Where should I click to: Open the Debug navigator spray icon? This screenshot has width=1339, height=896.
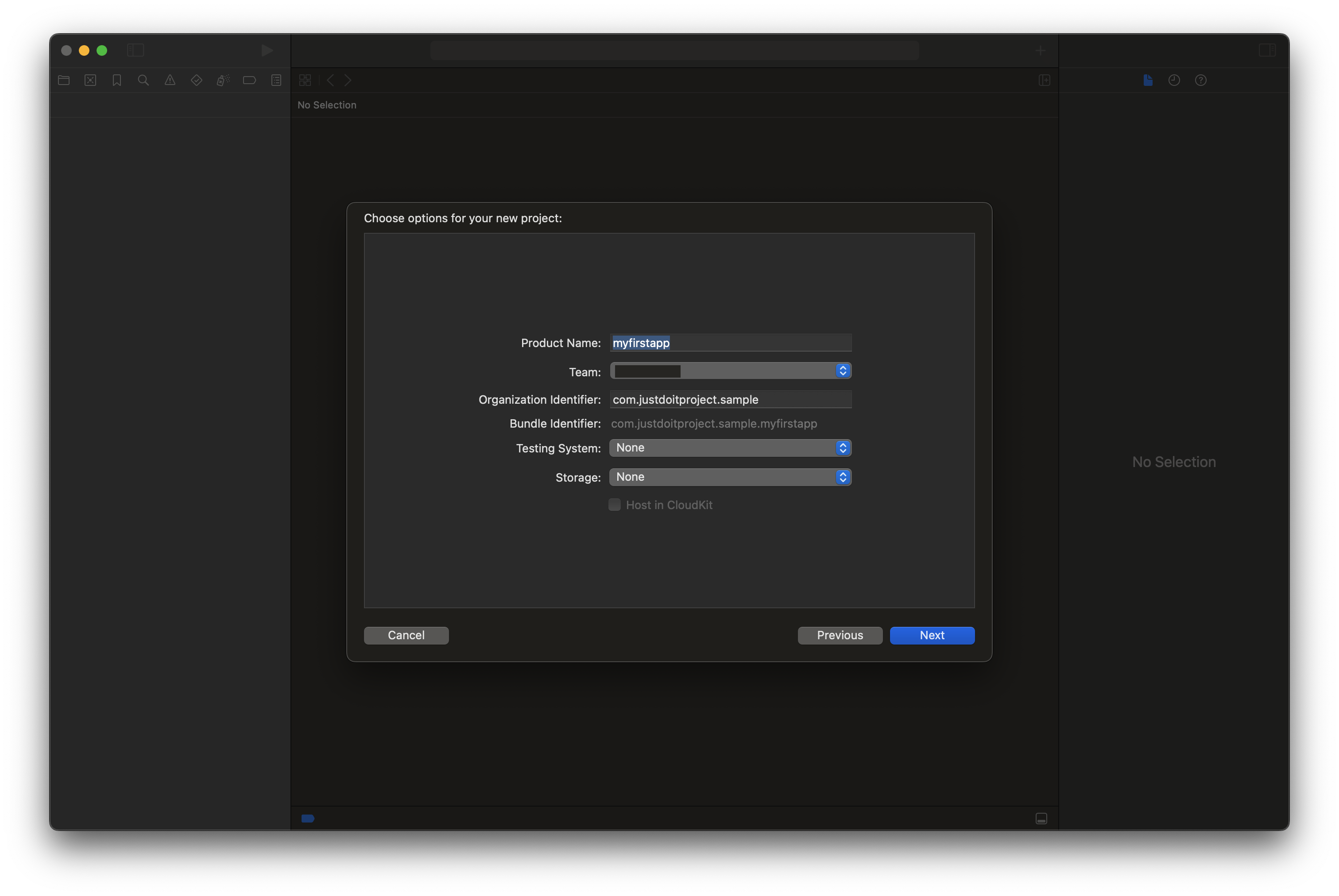point(223,80)
